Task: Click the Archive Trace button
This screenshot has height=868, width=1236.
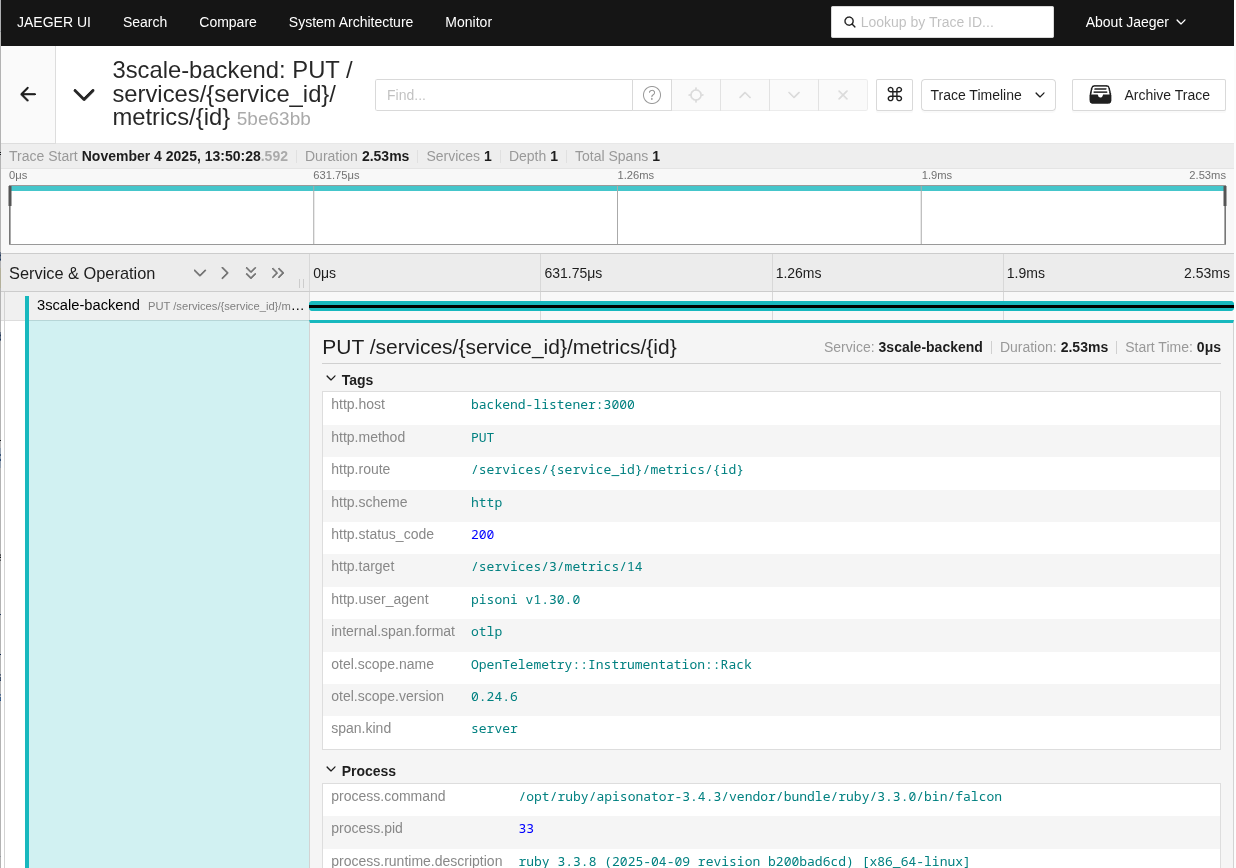Action: click(1148, 95)
